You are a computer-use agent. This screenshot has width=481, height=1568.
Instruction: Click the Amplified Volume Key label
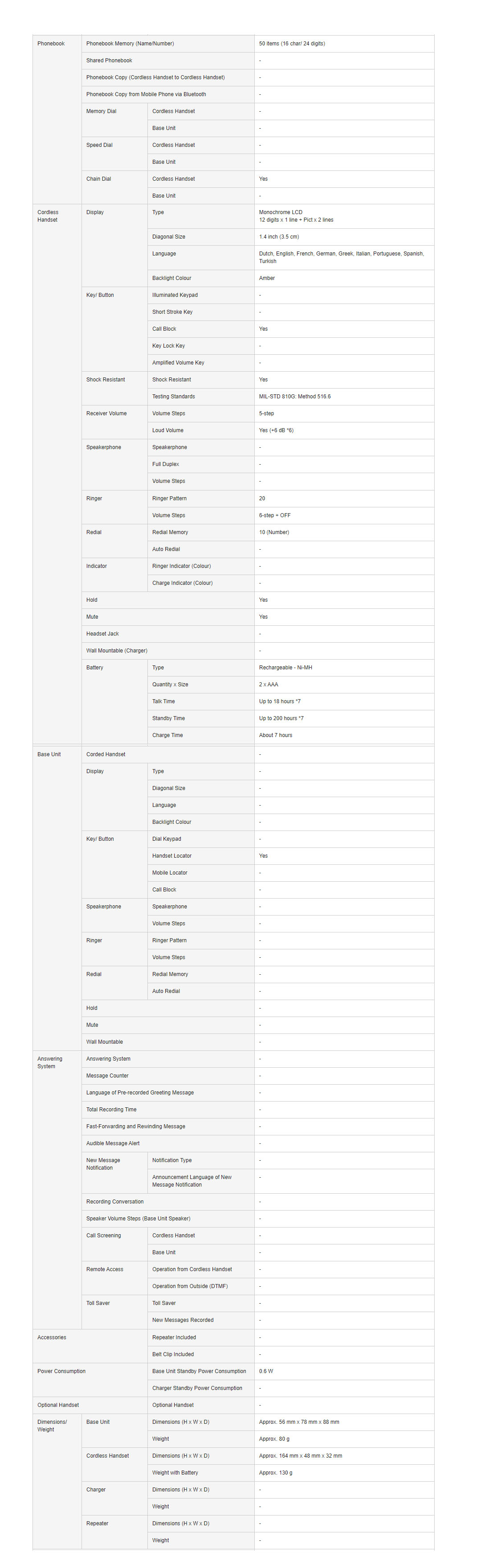tap(178, 363)
